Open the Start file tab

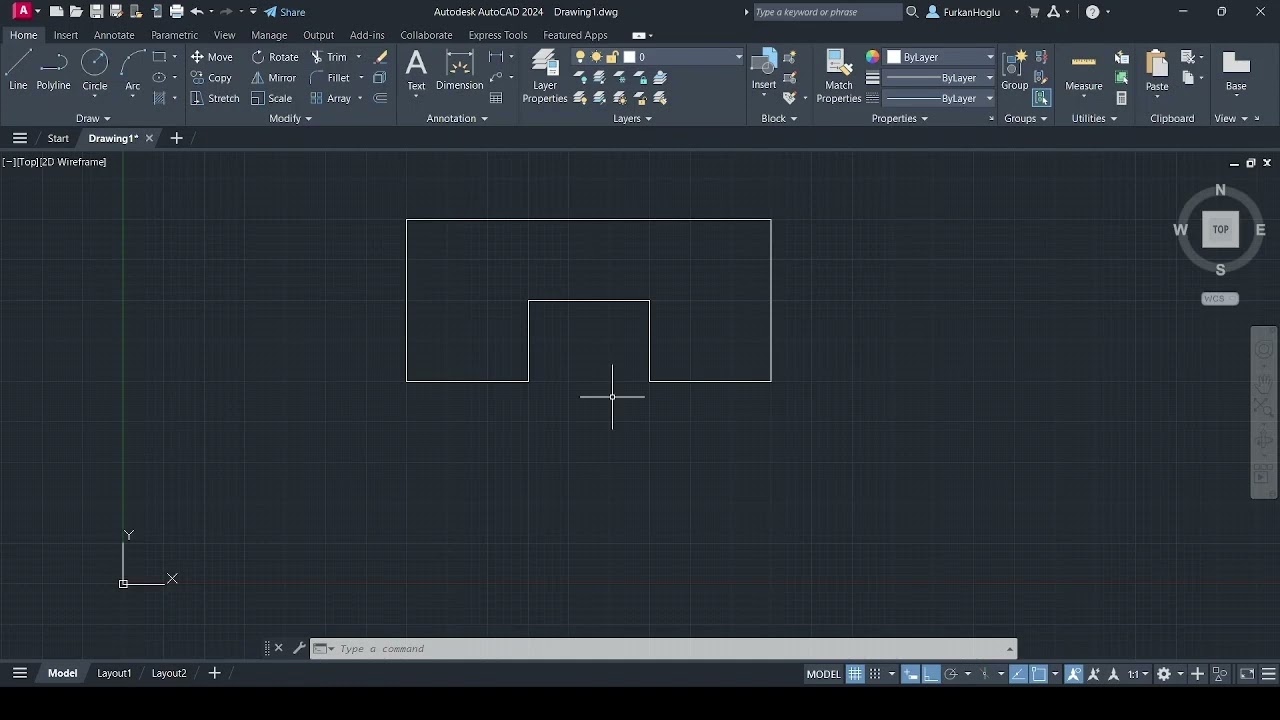click(58, 138)
